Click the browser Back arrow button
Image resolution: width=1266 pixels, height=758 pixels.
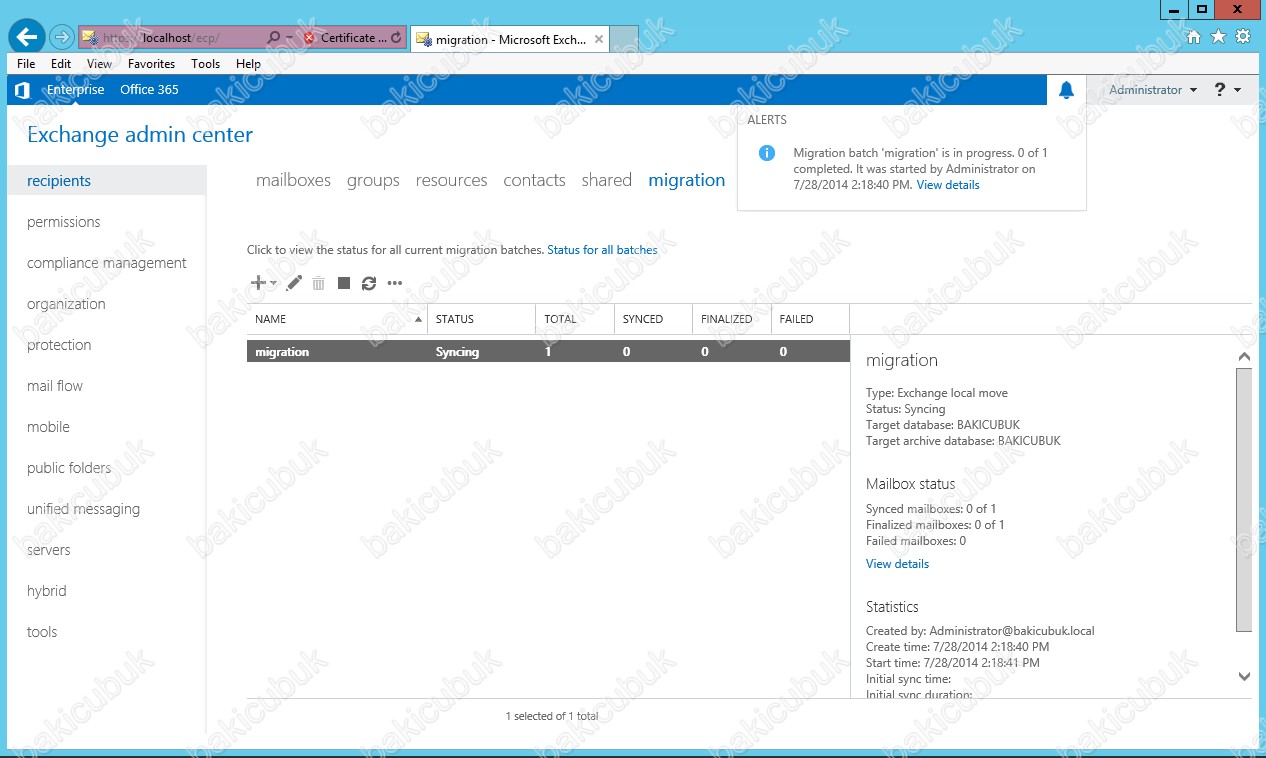click(x=26, y=37)
